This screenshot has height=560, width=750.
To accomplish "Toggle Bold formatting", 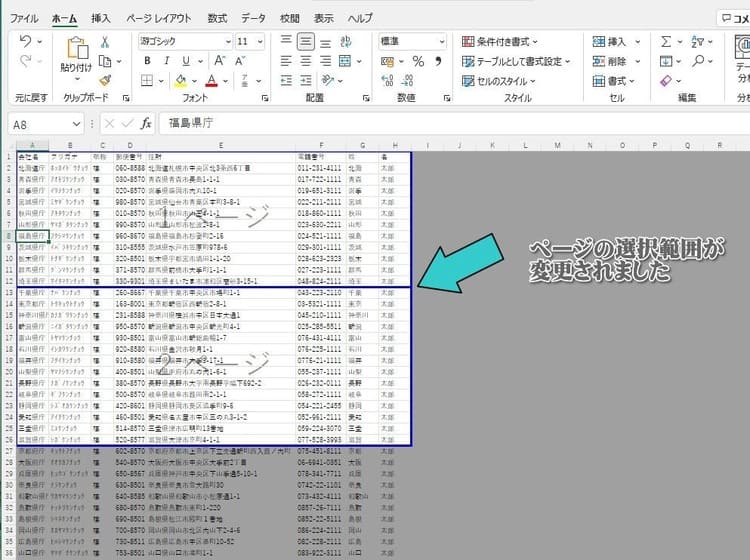I will 147,61.
